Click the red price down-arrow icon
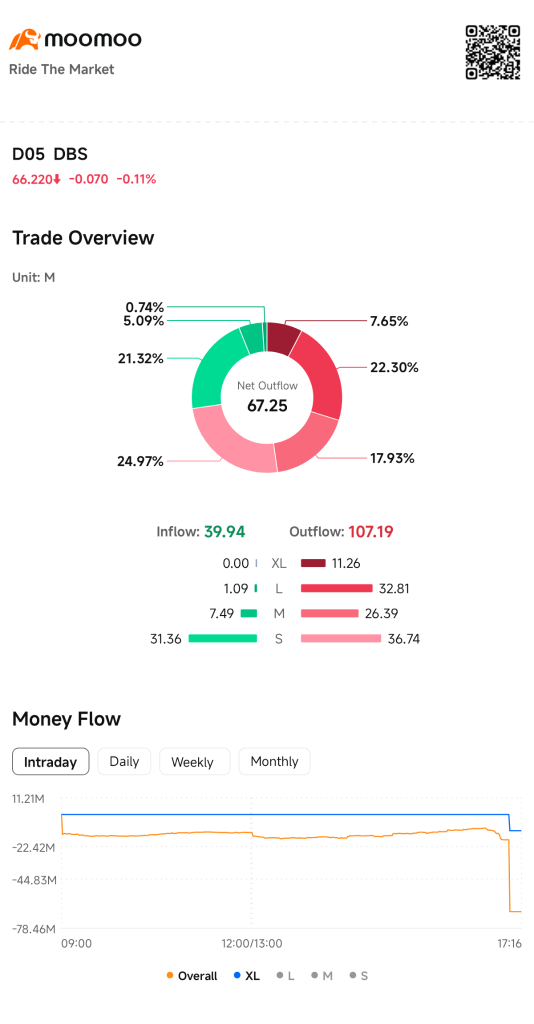534x1024 pixels. click(x=57, y=180)
